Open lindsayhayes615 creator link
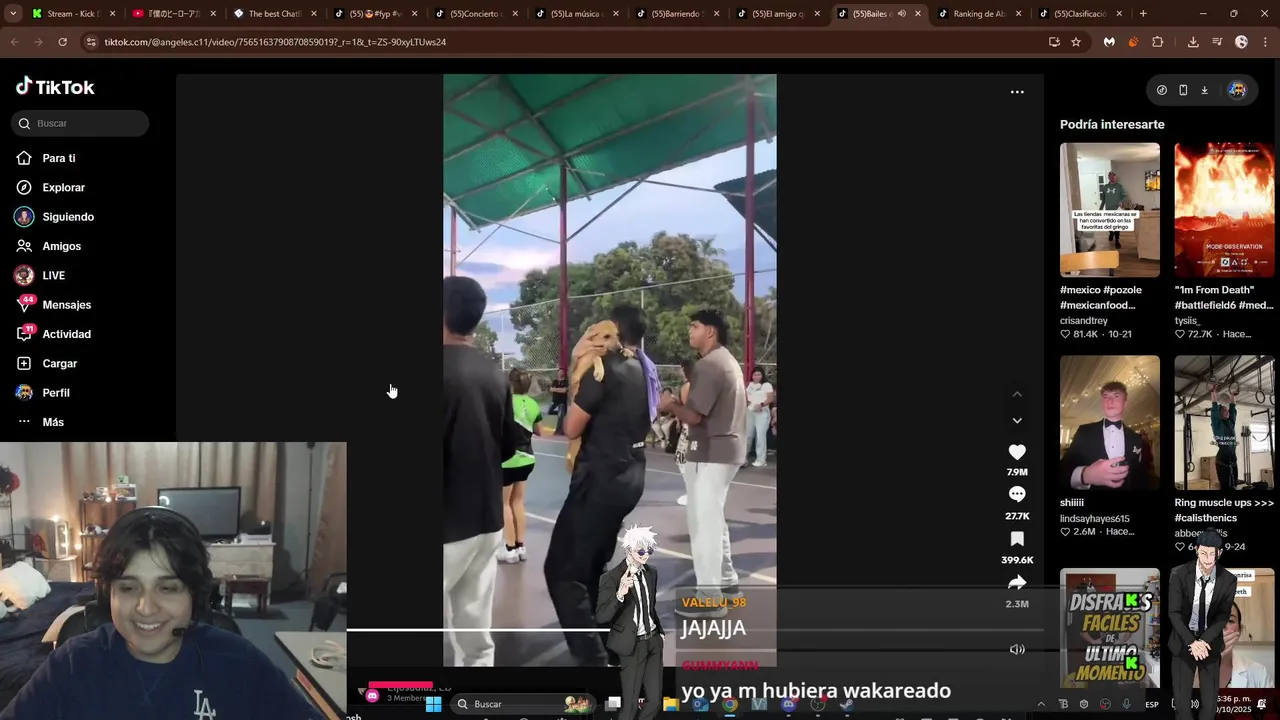Viewport: 1280px width, 720px height. point(1095,519)
